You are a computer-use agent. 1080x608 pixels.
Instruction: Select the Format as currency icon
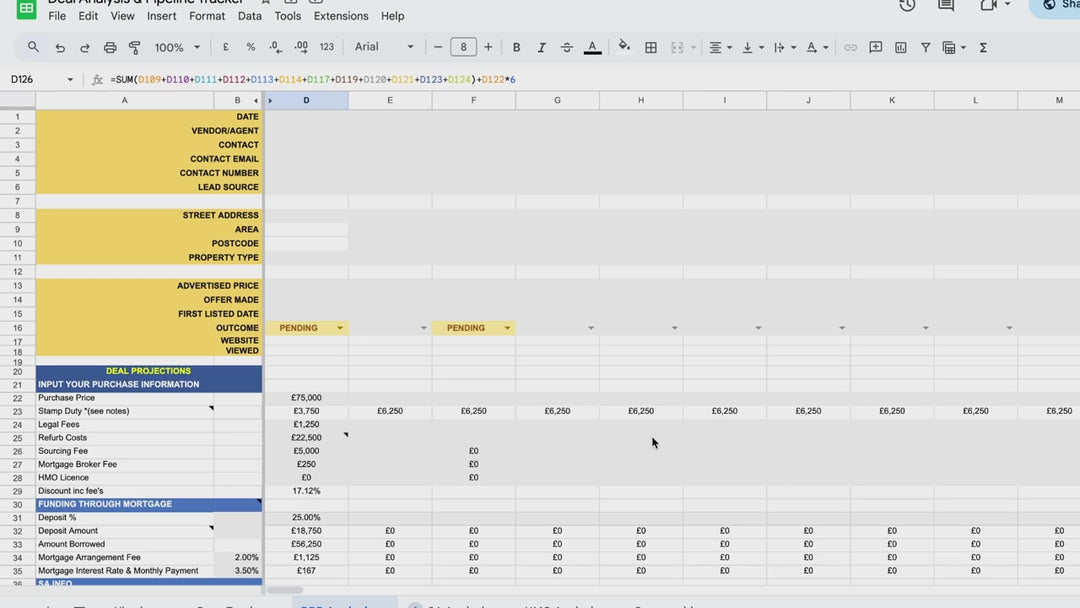(225, 47)
